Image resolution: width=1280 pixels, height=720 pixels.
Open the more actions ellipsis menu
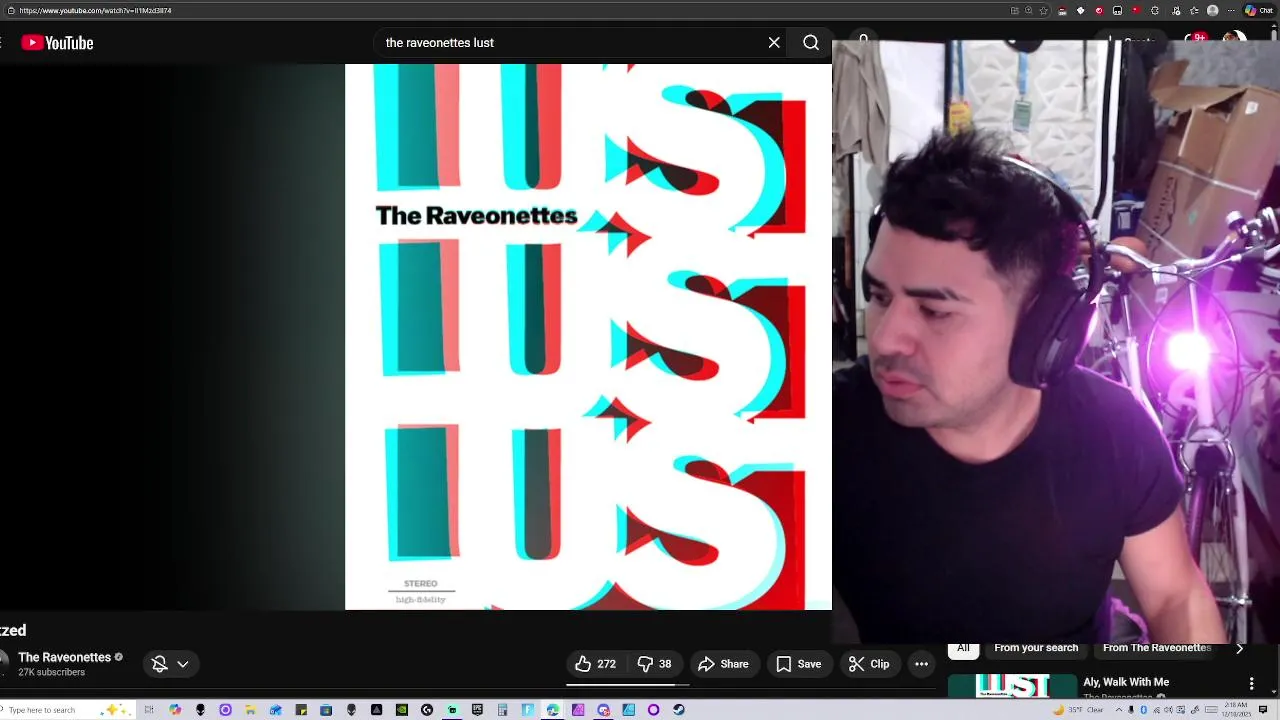click(x=922, y=664)
